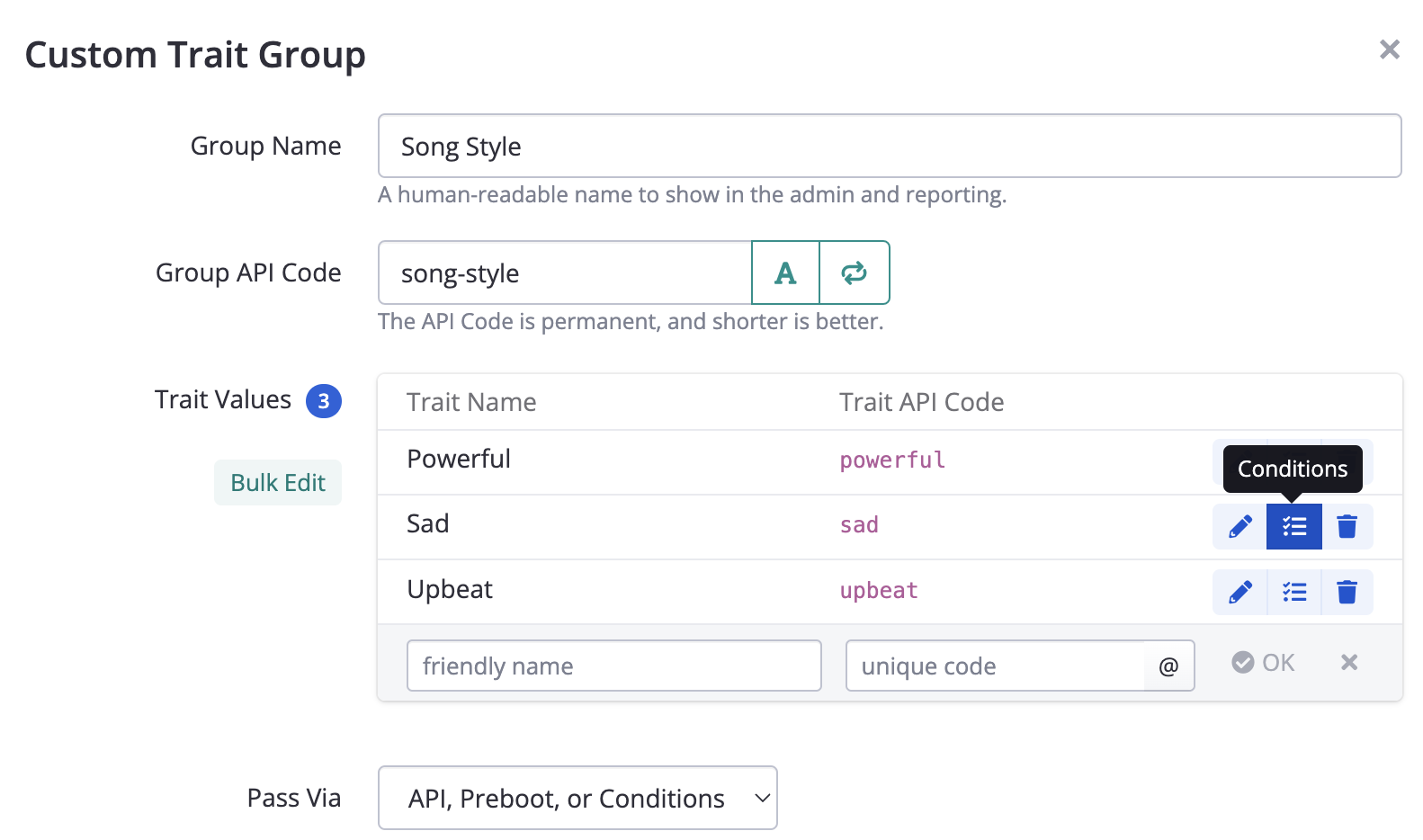Screen dimensions: 1423x840
Task: Confirm new trait with OK button
Action: click(x=1263, y=663)
